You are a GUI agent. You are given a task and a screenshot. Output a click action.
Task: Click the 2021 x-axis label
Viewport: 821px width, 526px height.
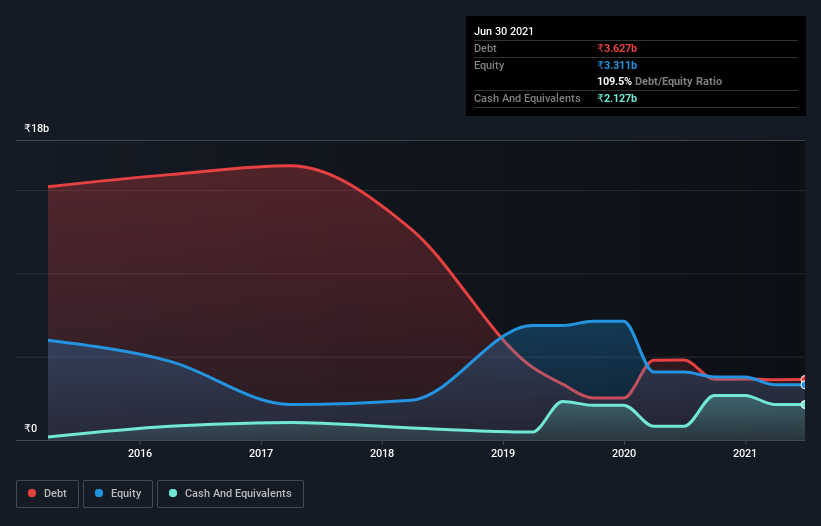tap(745, 453)
